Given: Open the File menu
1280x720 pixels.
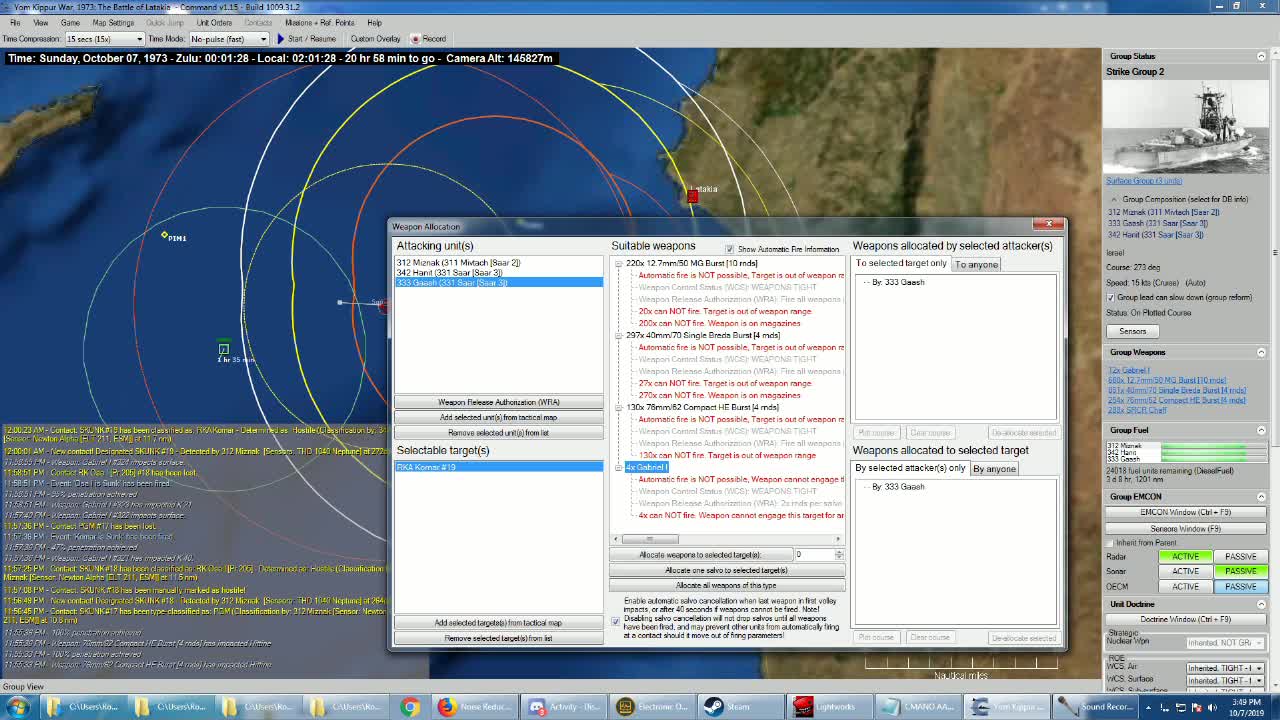Looking at the screenshot, I should [15, 22].
